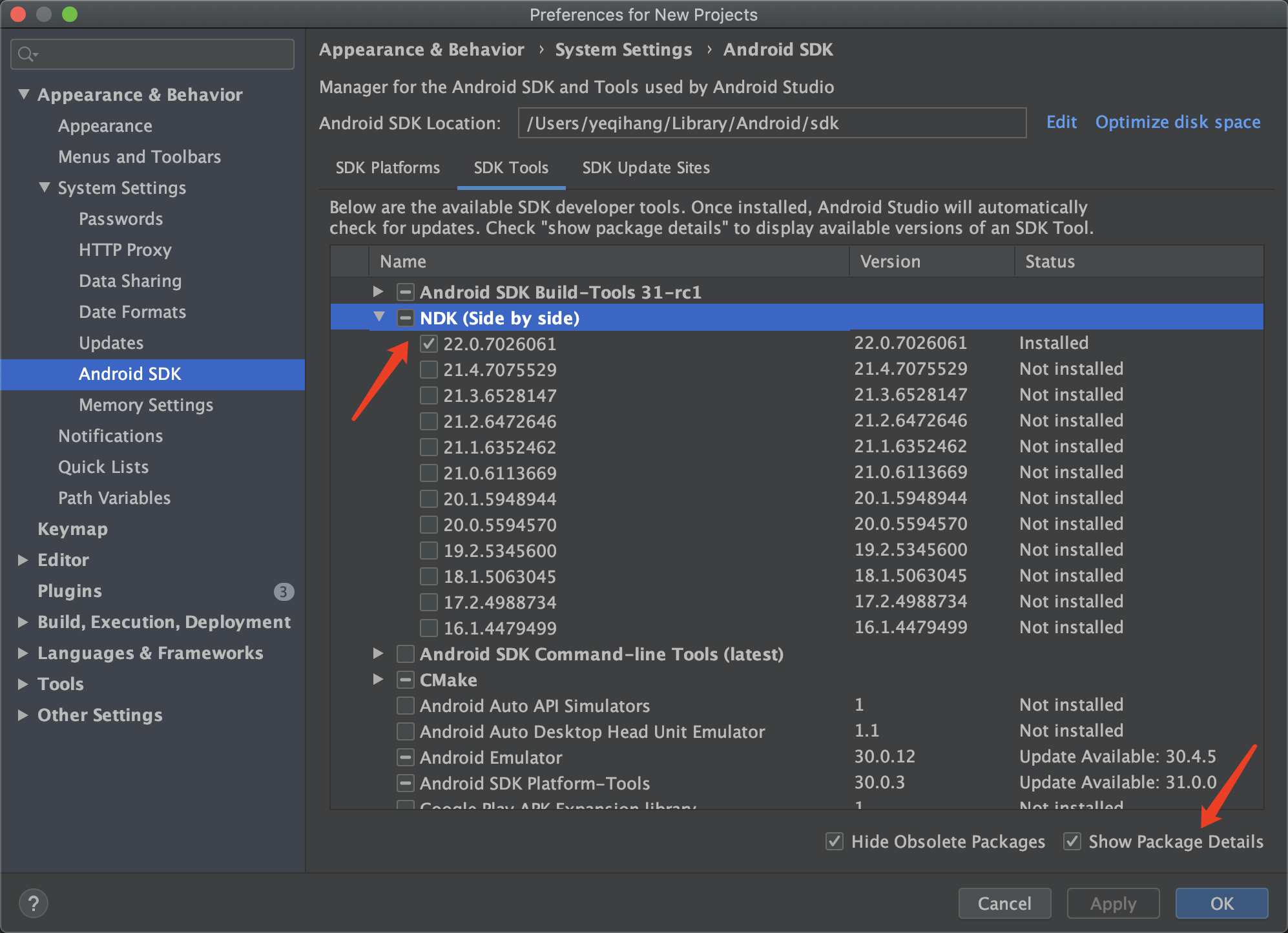Screen dimensions: 1288x933
Task: Open Quick Lists settings
Action: pos(103,467)
